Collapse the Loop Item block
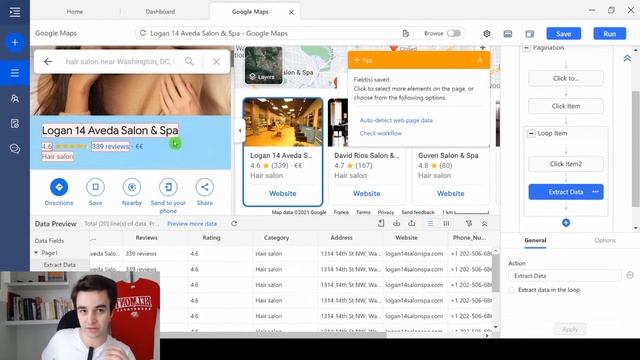Screen dimensions: 640x360 [531, 133]
